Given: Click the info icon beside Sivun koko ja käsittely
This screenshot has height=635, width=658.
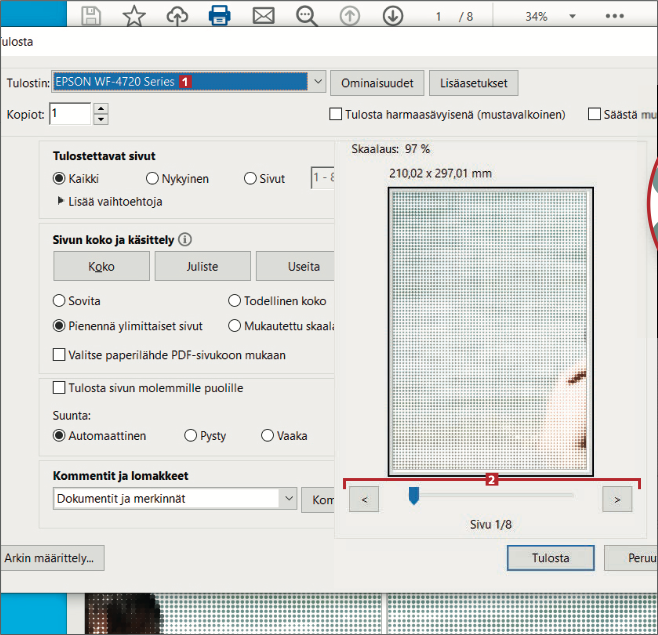Looking at the screenshot, I should (x=185, y=240).
